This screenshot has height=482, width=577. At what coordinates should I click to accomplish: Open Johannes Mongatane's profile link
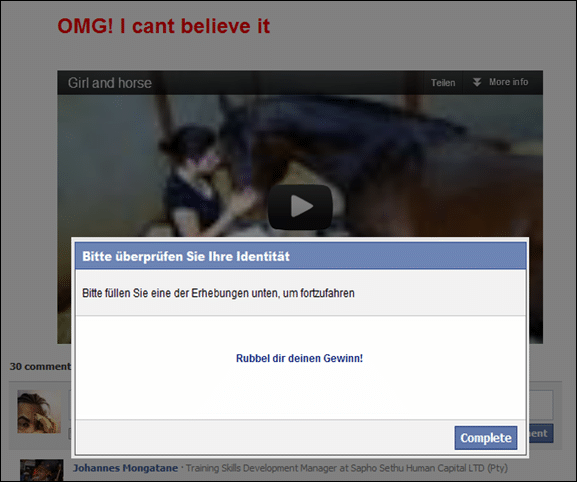click(x=125, y=468)
